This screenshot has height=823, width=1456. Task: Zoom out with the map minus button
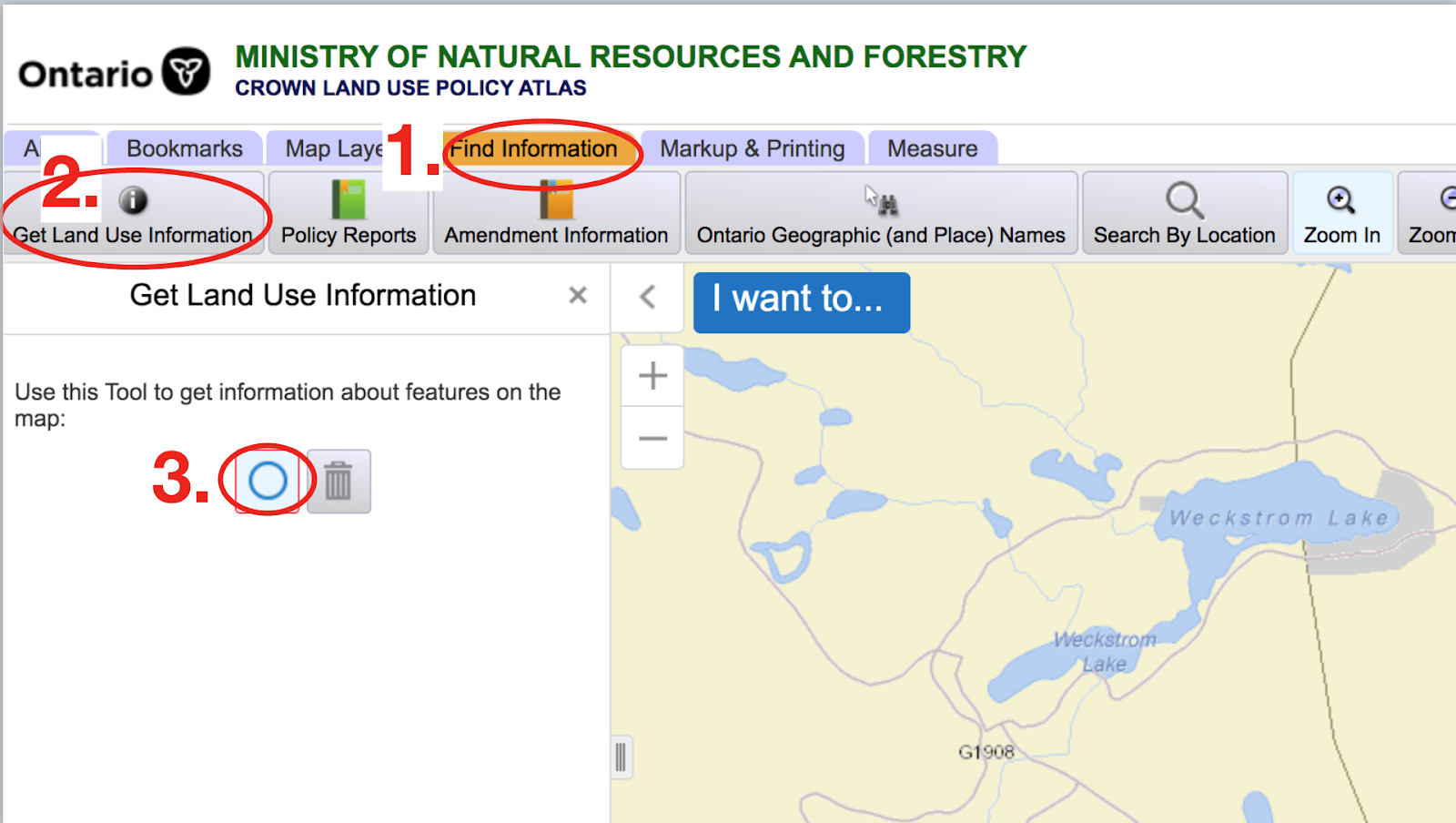pos(652,438)
